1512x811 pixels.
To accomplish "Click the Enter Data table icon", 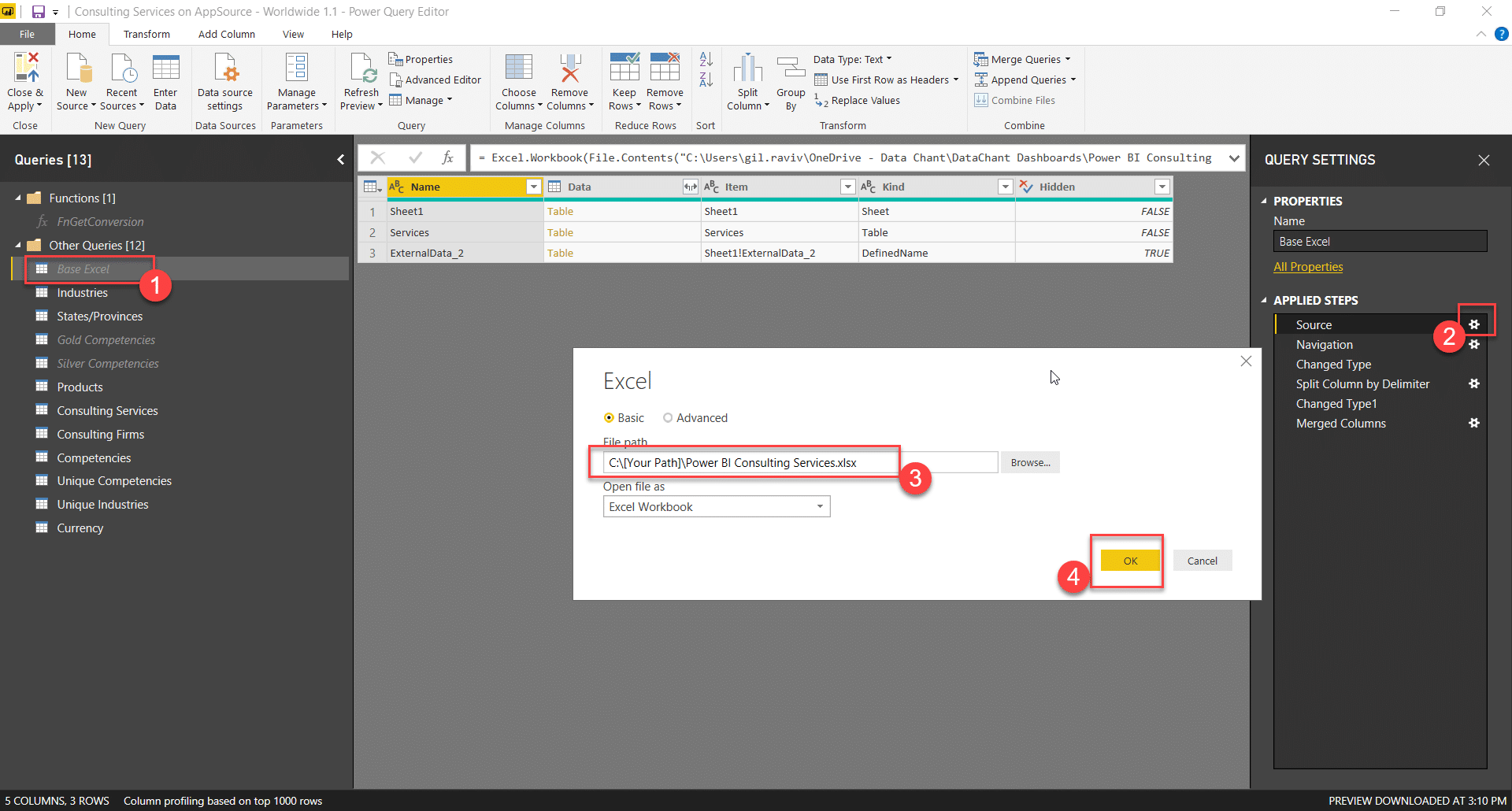I will [165, 68].
